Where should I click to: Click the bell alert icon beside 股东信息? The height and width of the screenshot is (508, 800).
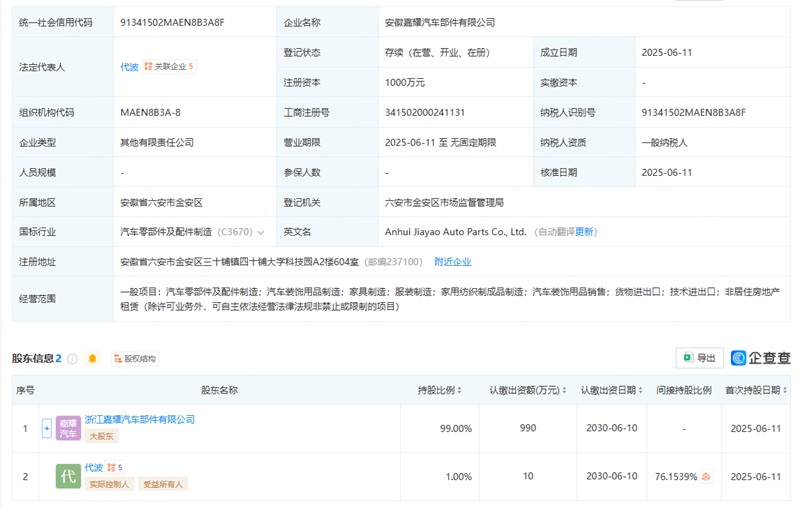[x=92, y=359]
